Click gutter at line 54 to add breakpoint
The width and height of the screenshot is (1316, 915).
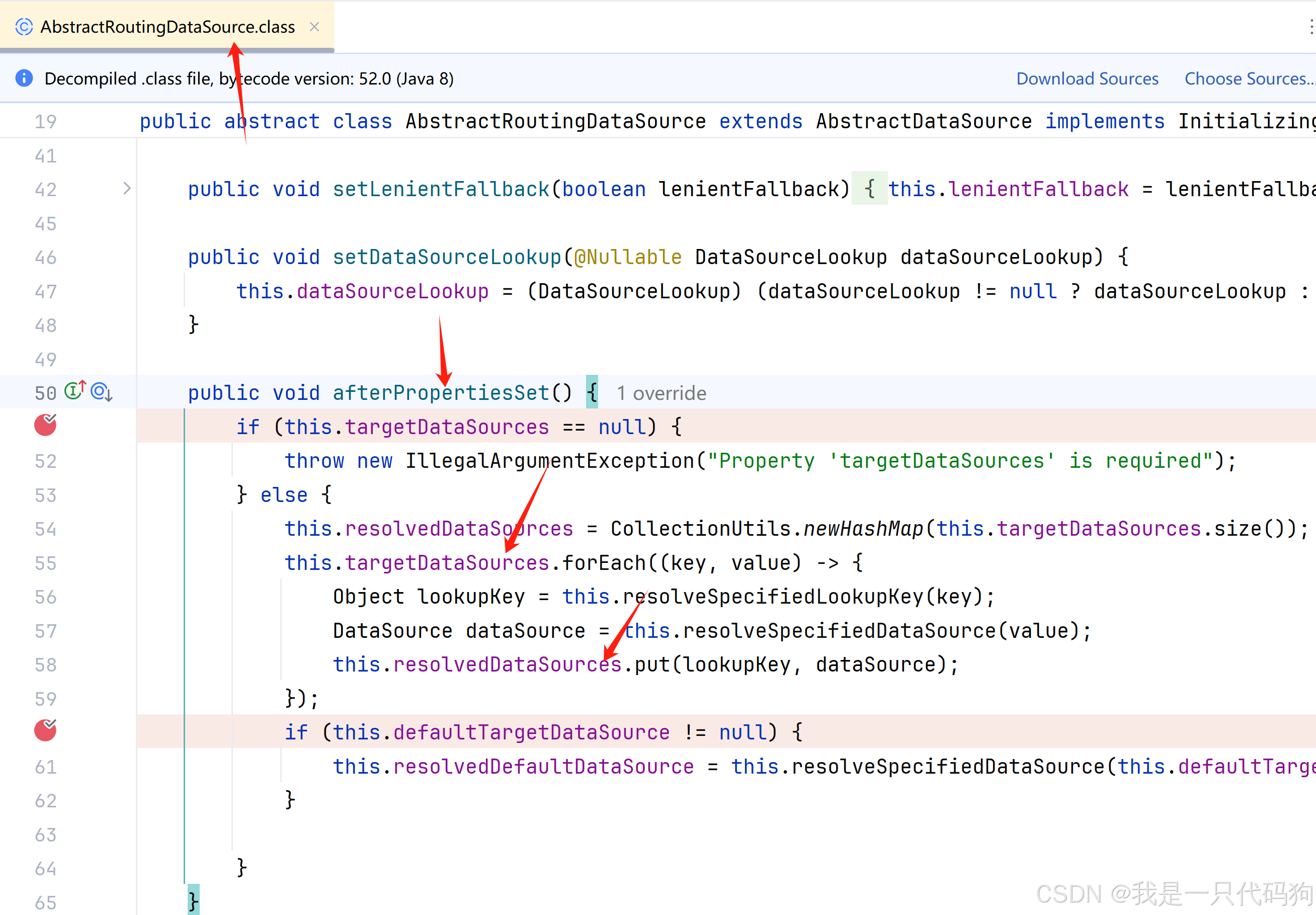point(45,529)
